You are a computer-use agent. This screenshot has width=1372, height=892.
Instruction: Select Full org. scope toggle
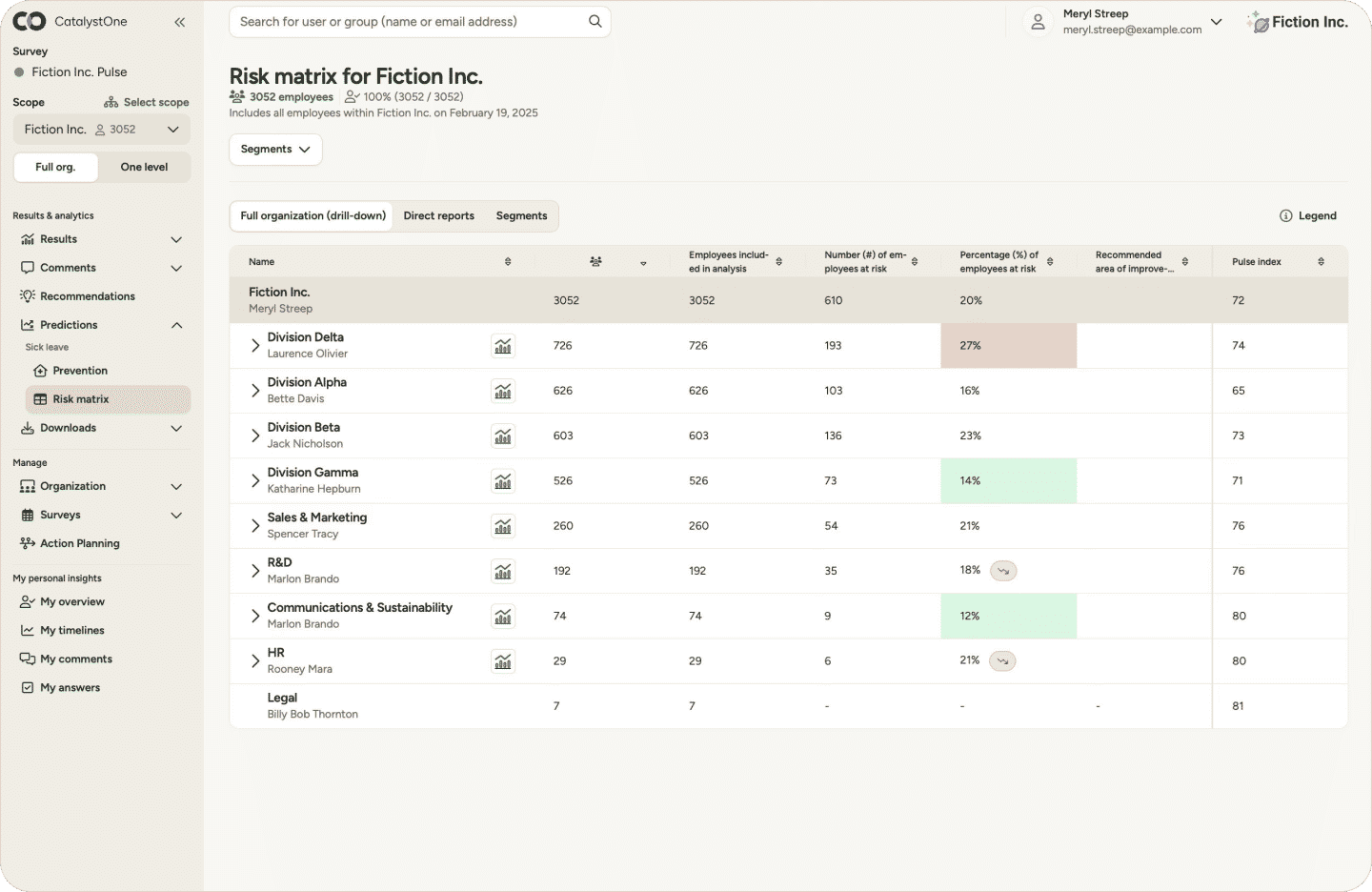(56, 168)
